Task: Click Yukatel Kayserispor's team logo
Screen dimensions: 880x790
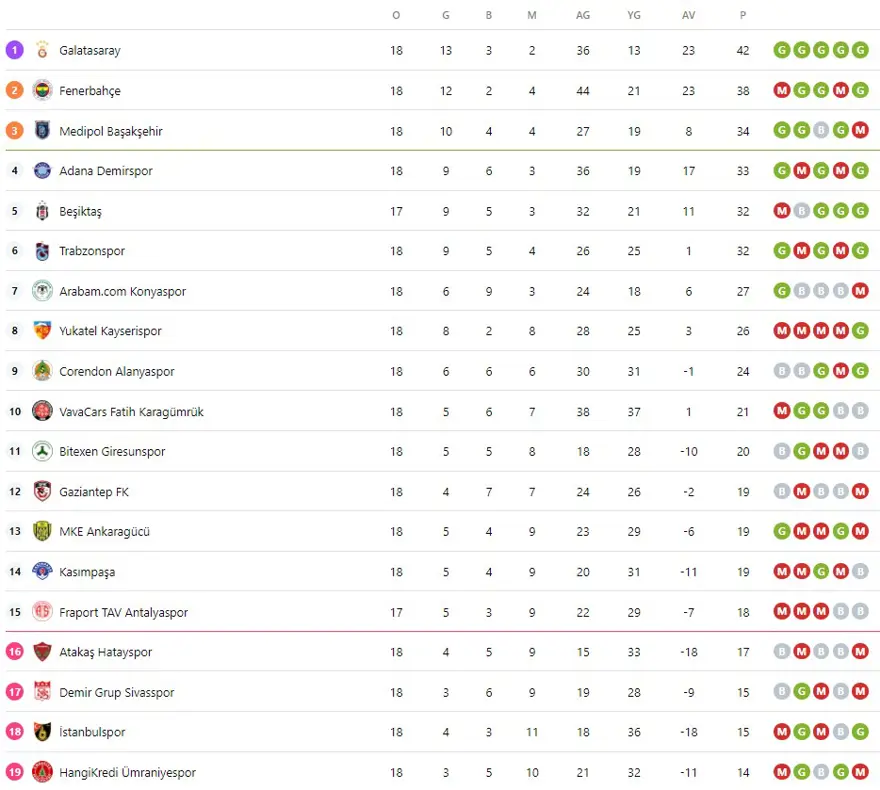Action: 42,331
